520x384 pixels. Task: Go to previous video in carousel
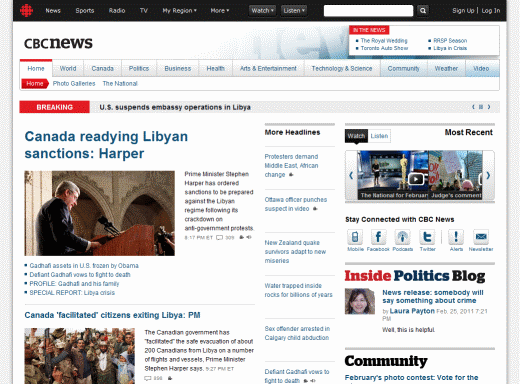(351, 175)
